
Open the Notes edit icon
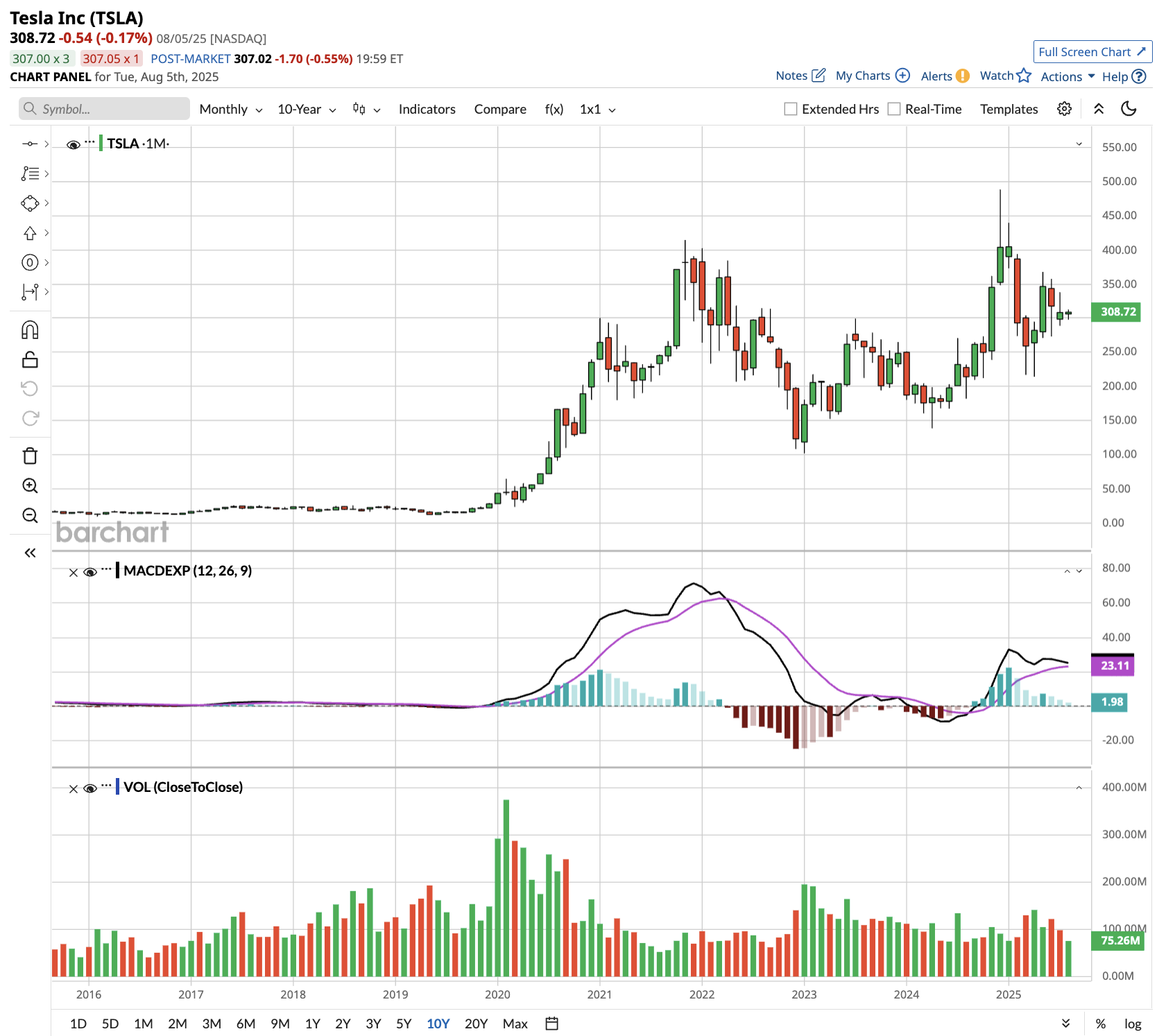click(x=818, y=75)
